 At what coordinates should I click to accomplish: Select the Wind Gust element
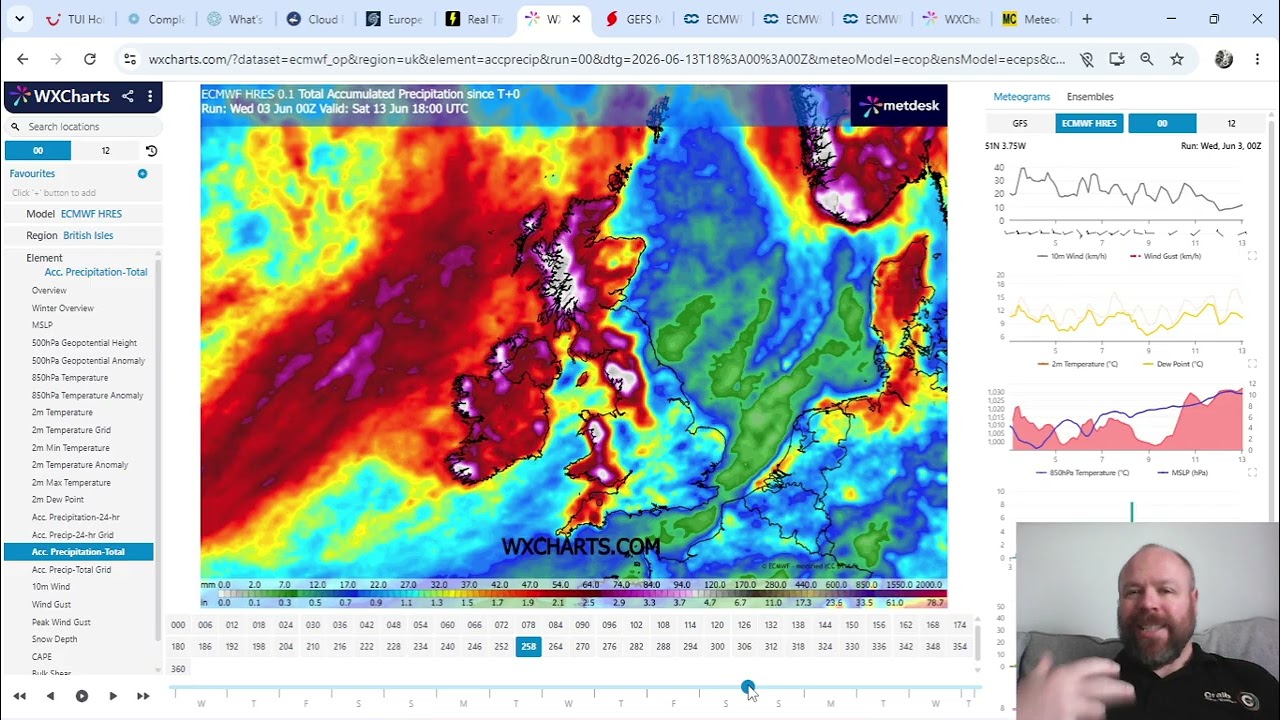click(x=51, y=604)
